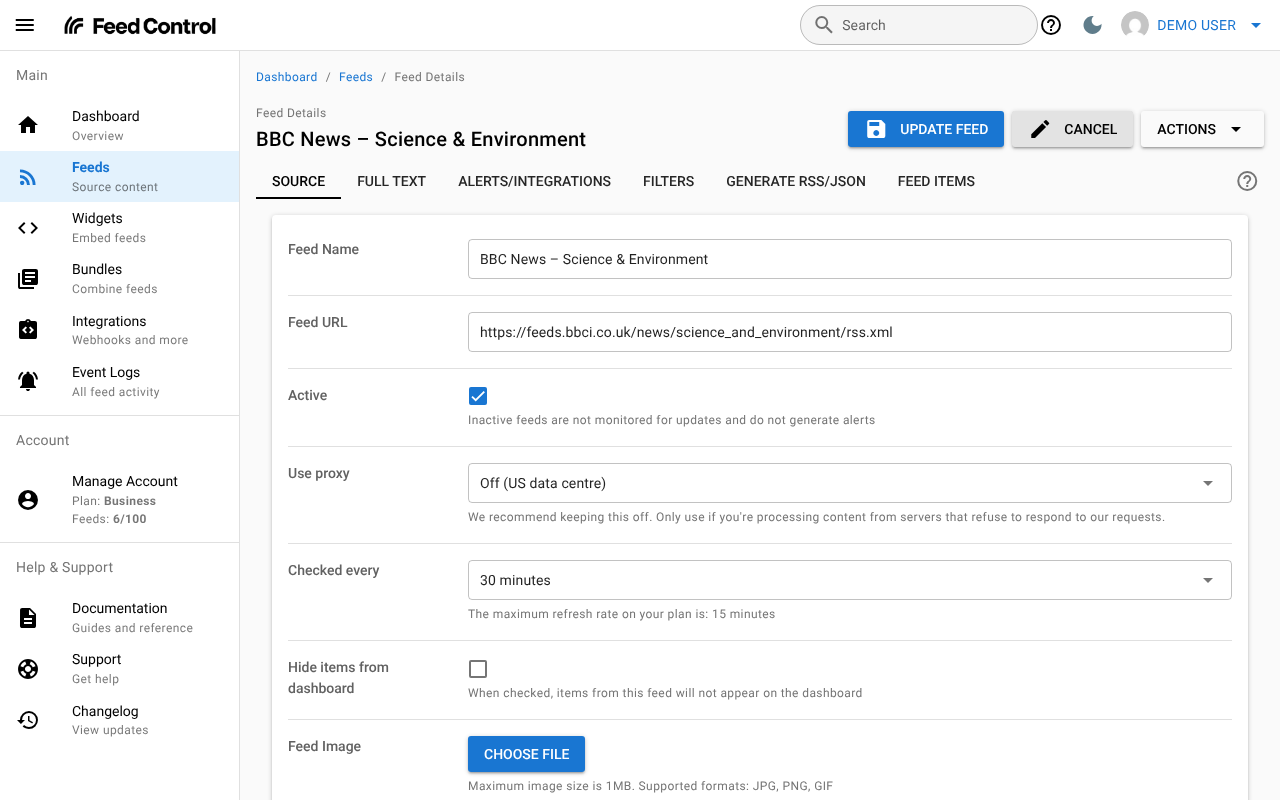
Task: Click into the Feed Name field
Action: click(850, 259)
